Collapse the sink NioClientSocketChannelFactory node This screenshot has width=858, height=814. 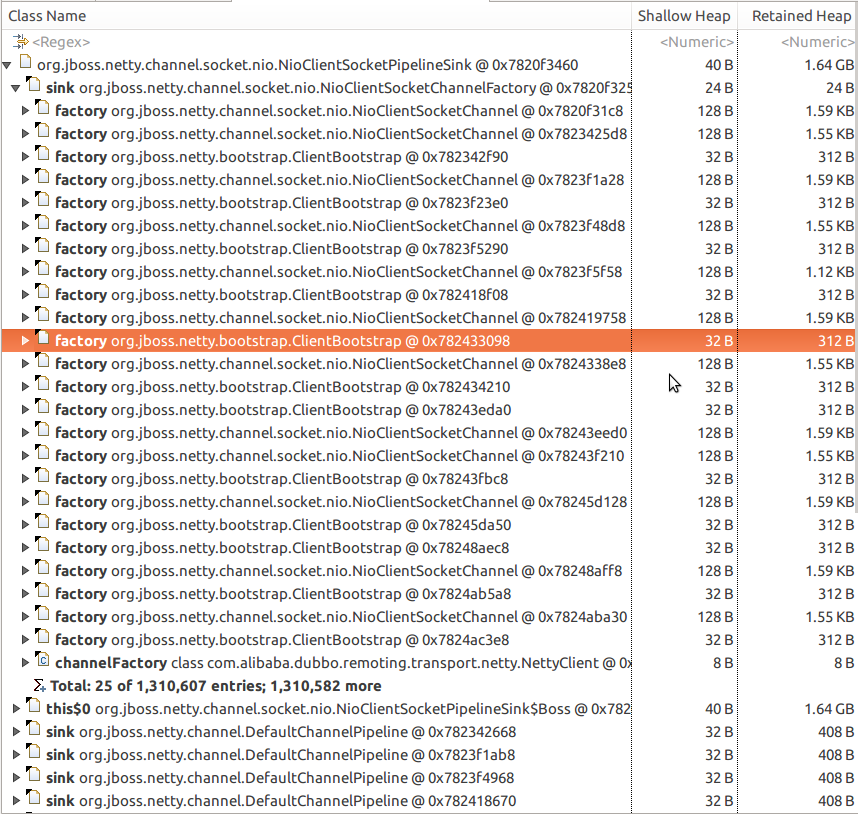(17, 86)
